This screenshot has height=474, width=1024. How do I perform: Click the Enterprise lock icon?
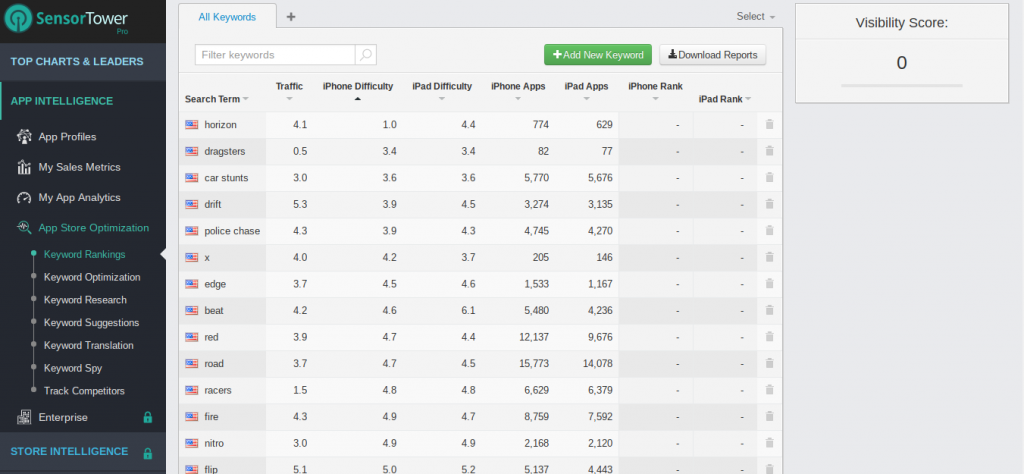tap(147, 417)
